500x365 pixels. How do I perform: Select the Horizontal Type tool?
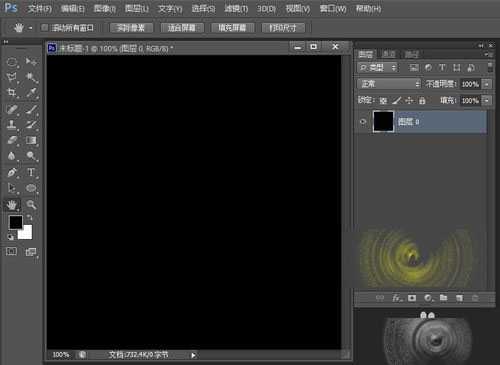31,172
